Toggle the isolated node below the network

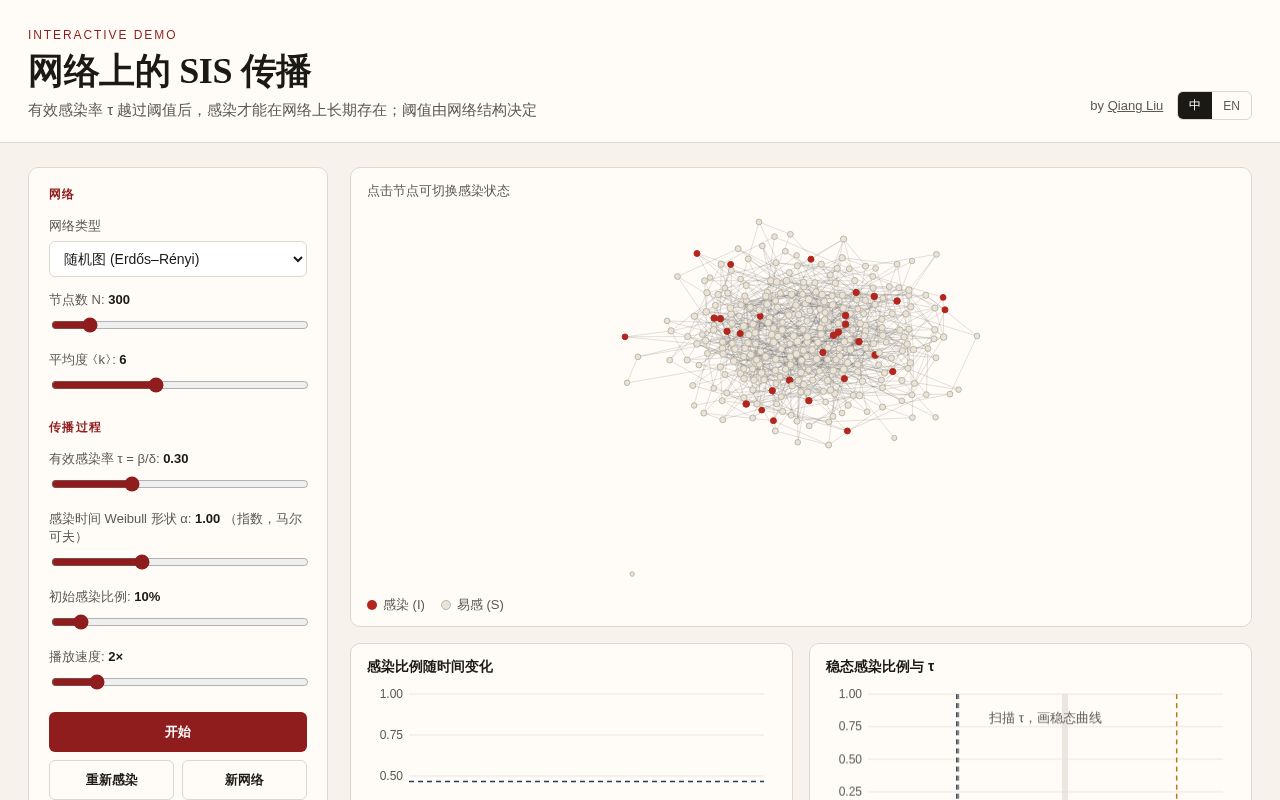click(632, 574)
